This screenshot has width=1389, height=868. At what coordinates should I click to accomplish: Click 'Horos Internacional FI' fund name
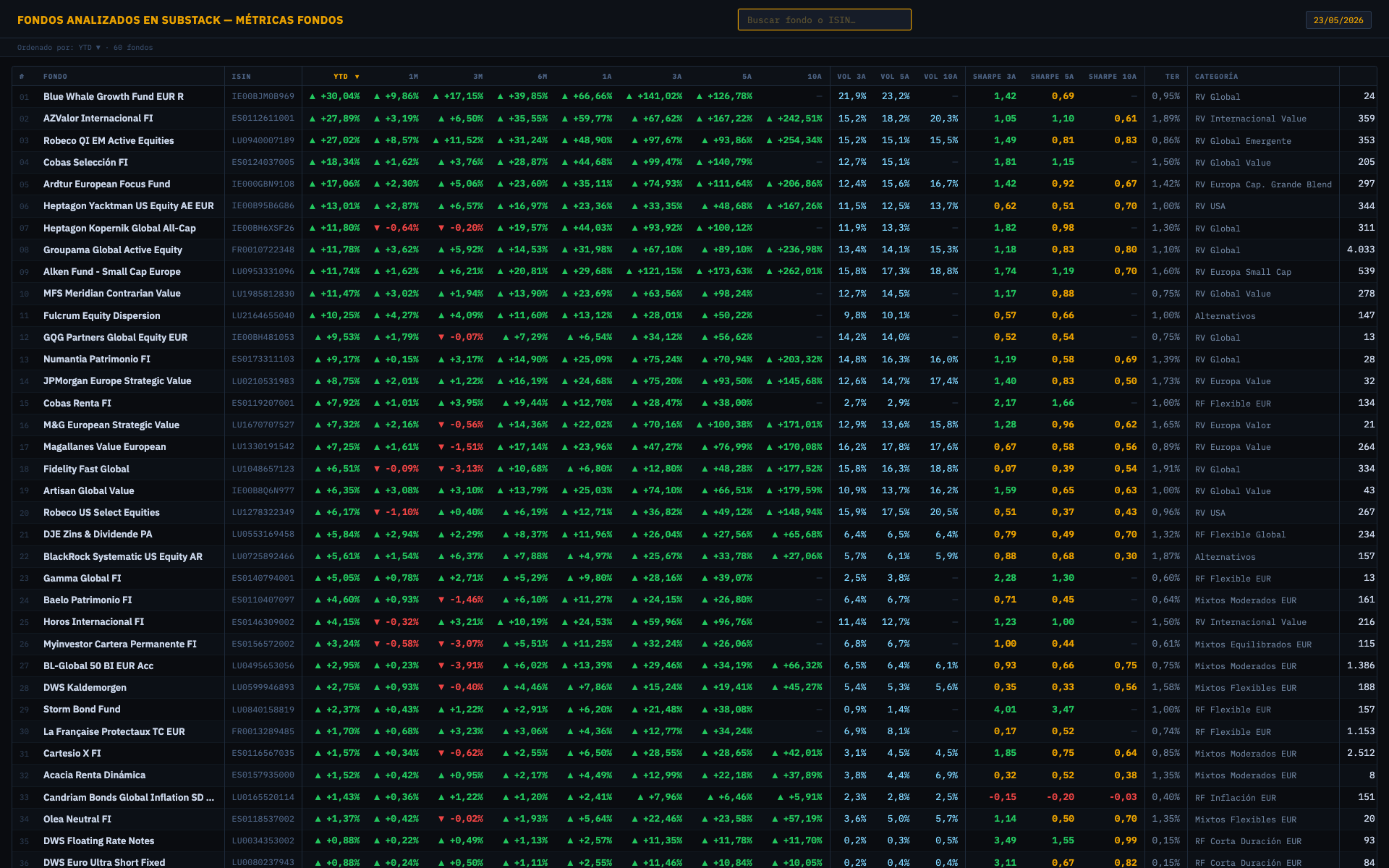pyautogui.click(x=93, y=621)
